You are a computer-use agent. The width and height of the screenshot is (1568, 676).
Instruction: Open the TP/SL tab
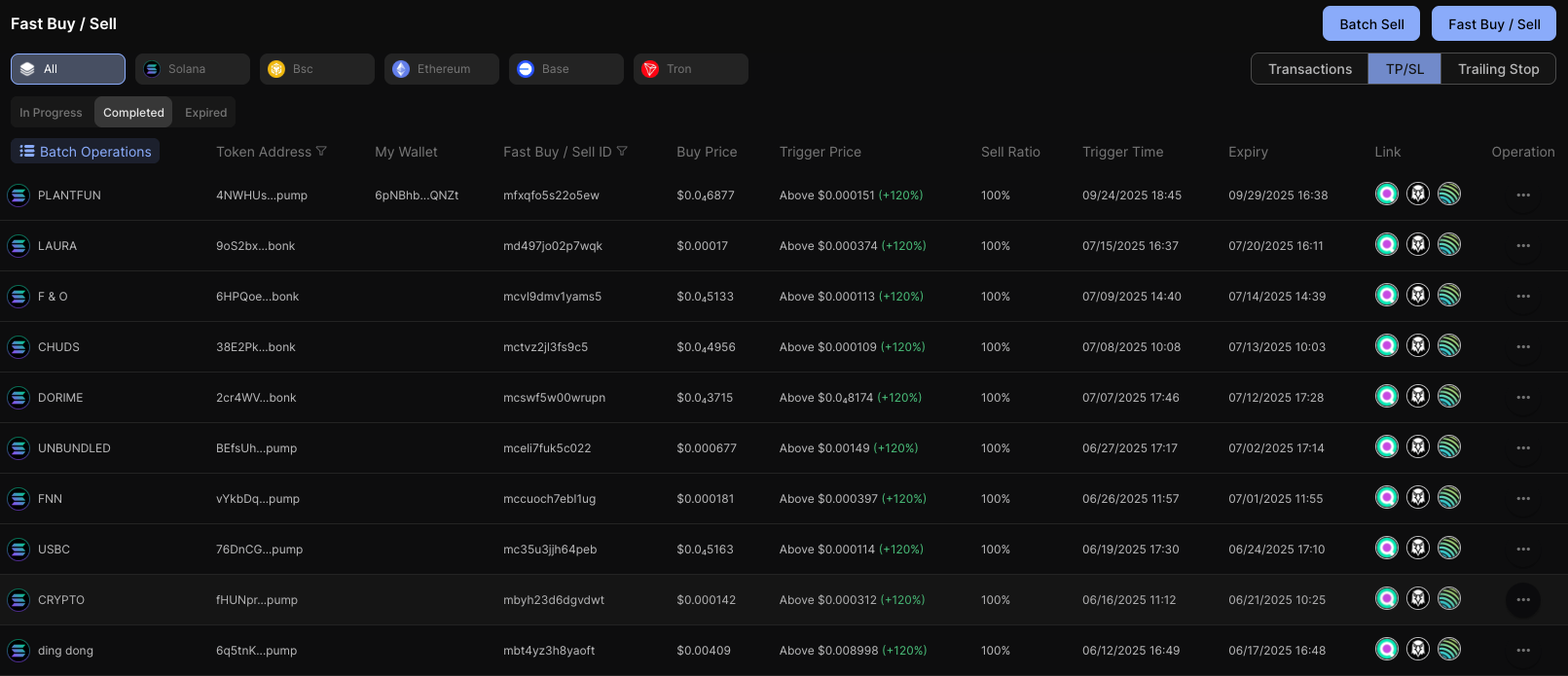click(x=1404, y=69)
